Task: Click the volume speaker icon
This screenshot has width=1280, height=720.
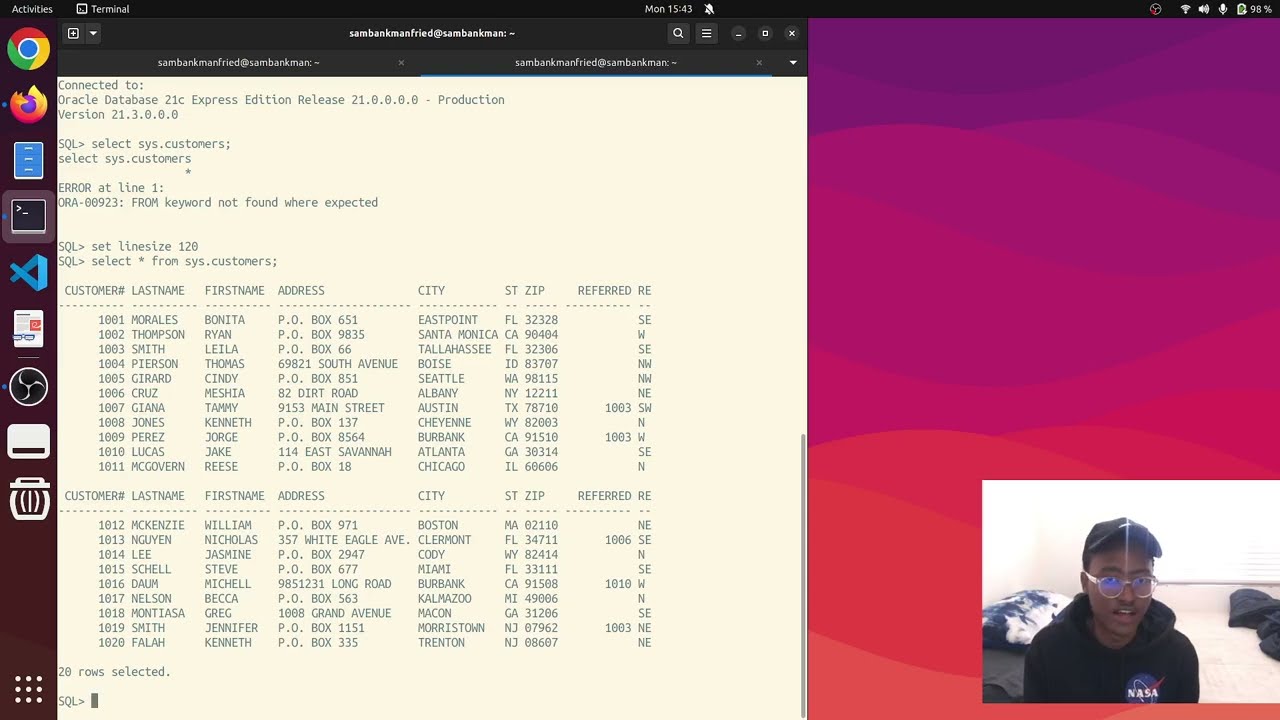Action: tap(1204, 9)
